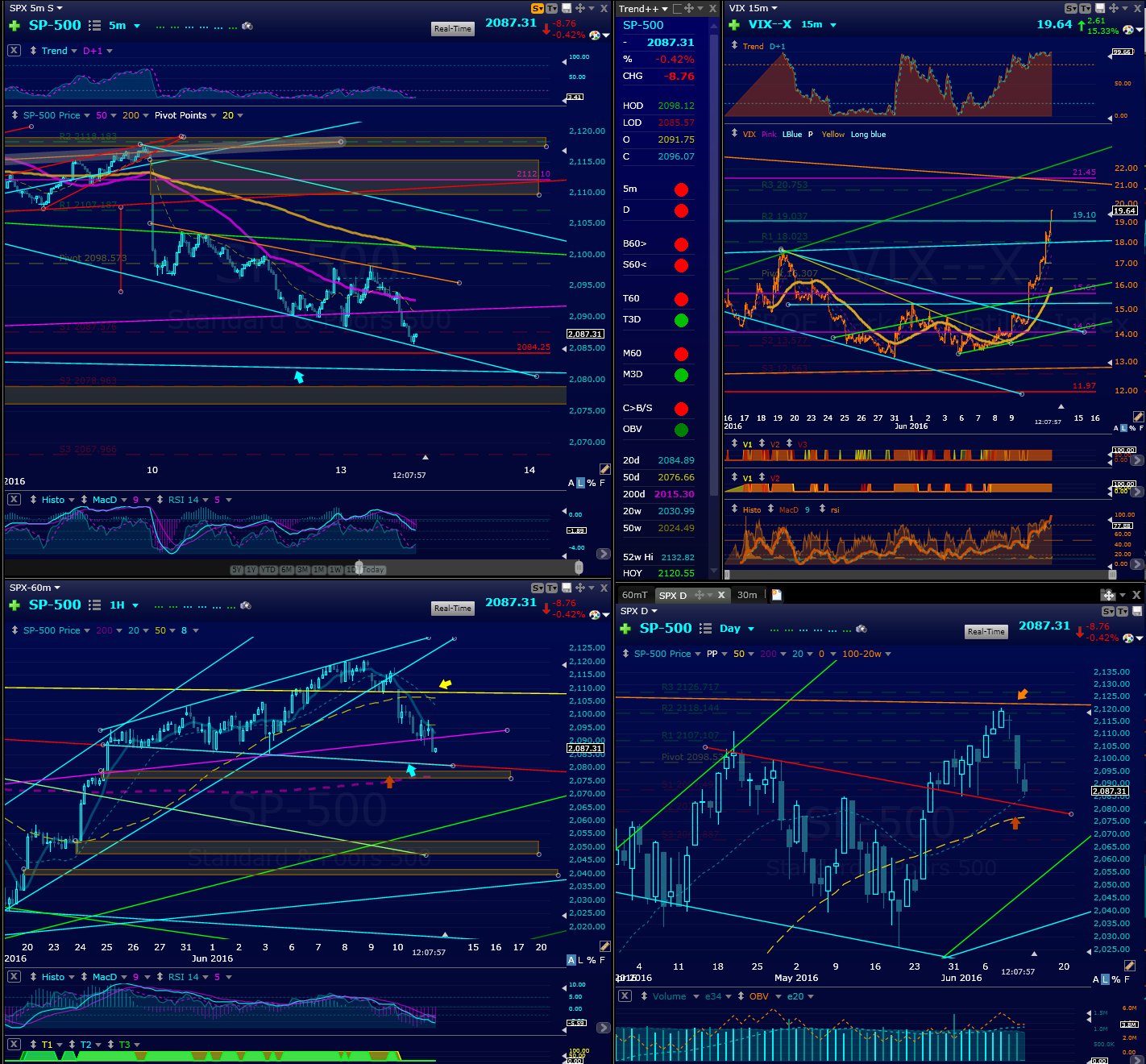Click the VIX--X symbol name in VIX chart
This screenshot has width=1146, height=1064.
[770, 25]
